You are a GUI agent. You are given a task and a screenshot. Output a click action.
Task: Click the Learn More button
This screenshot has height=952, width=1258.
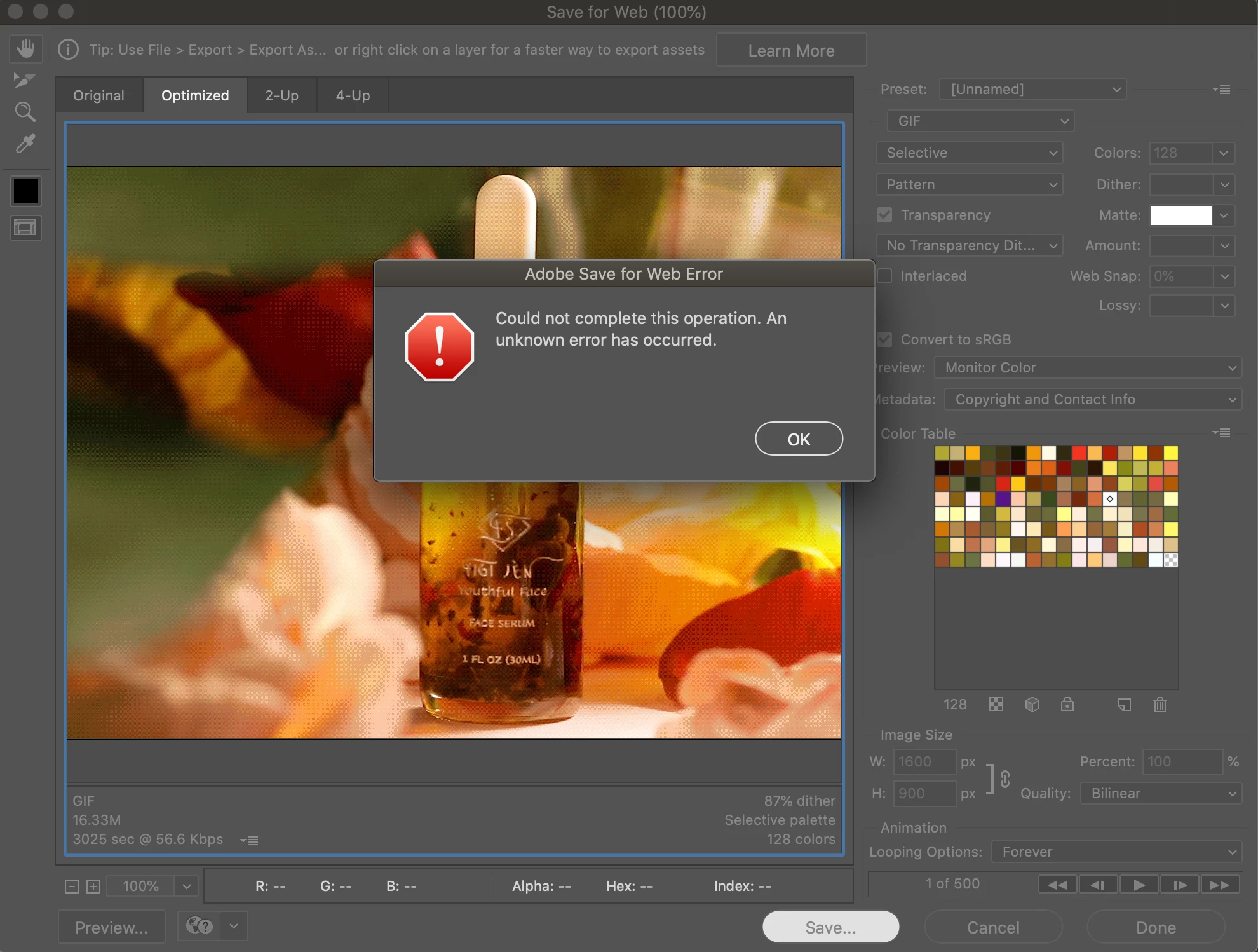tap(791, 50)
